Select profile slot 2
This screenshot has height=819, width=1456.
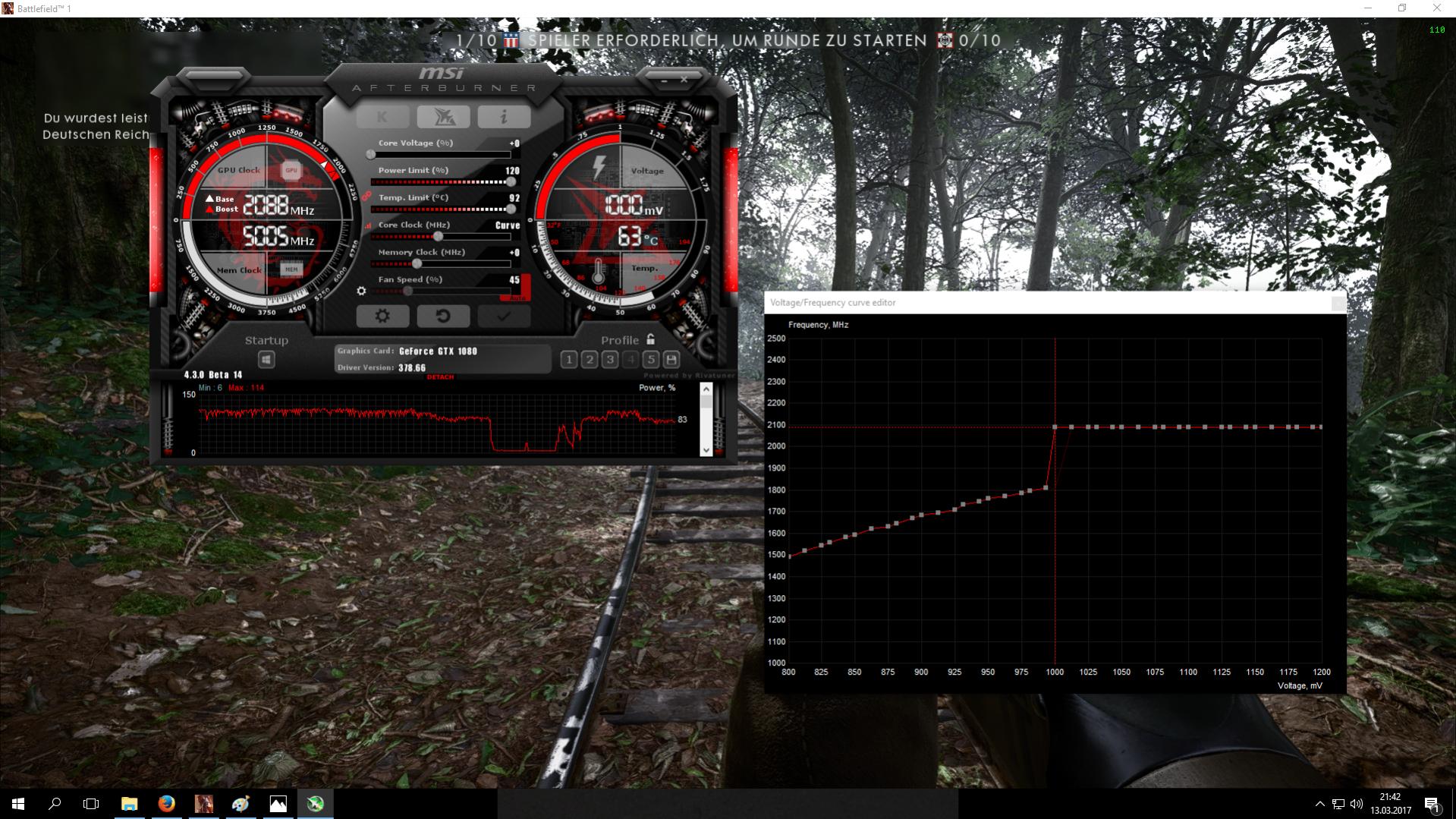pyautogui.click(x=590, y=360)
